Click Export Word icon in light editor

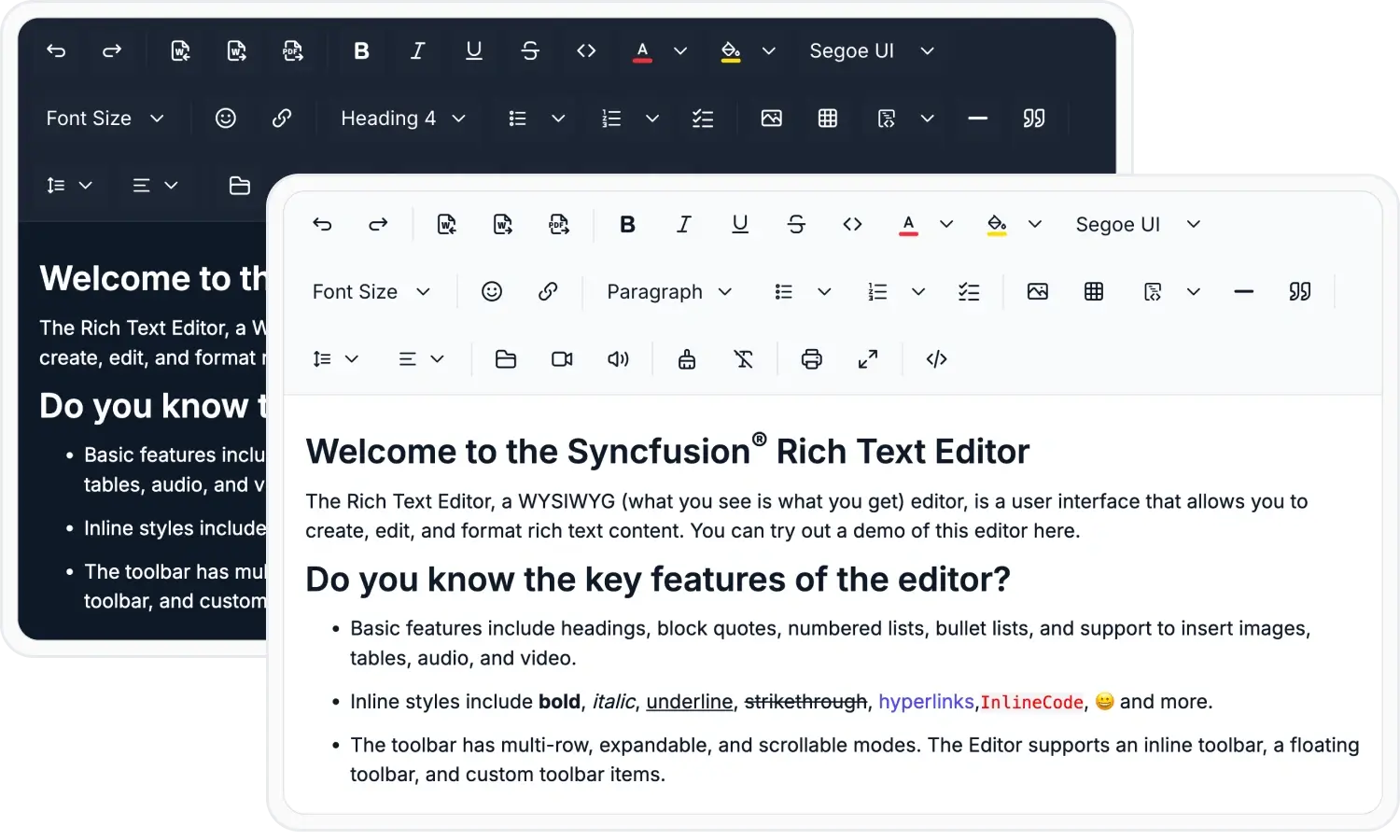coord(503,225)
